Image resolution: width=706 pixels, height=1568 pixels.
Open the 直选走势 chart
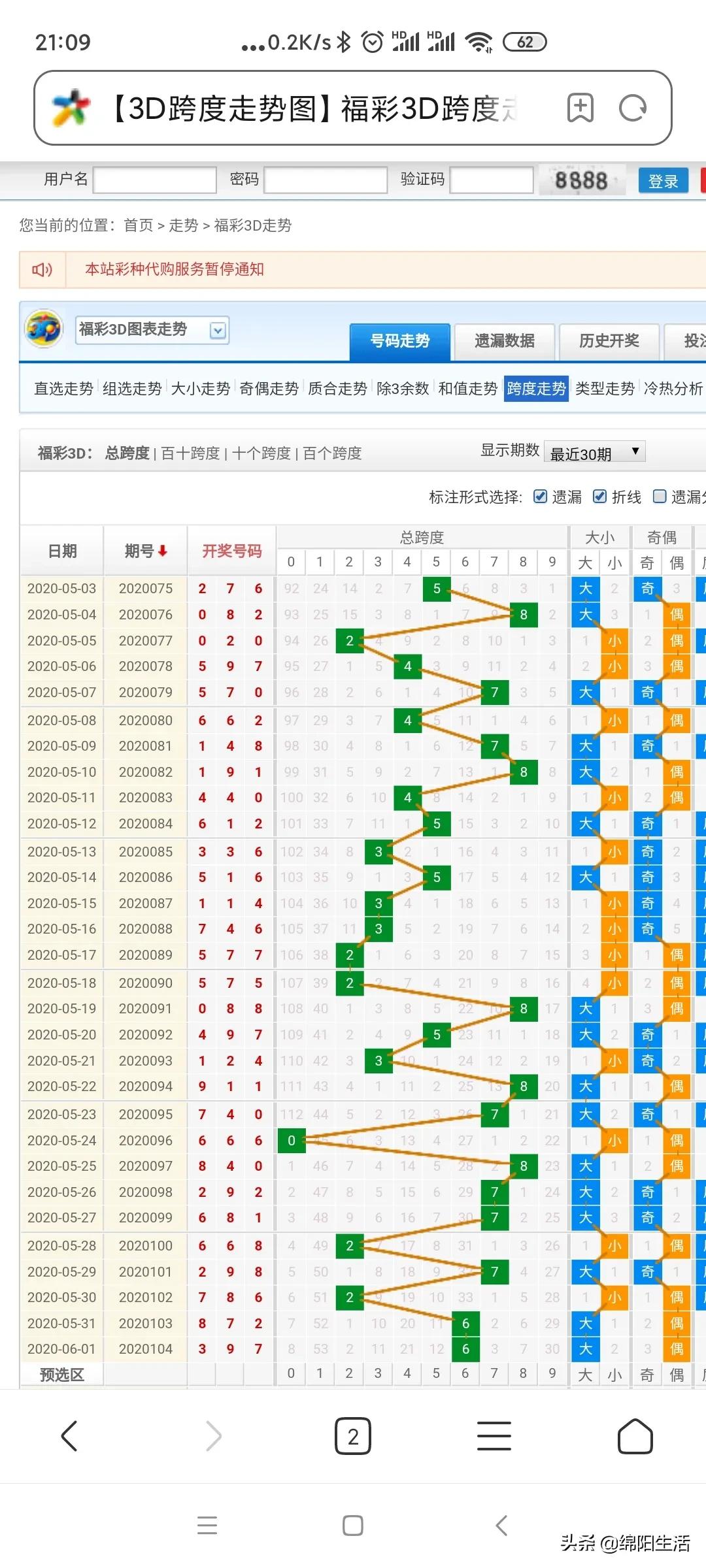point(63,389)
